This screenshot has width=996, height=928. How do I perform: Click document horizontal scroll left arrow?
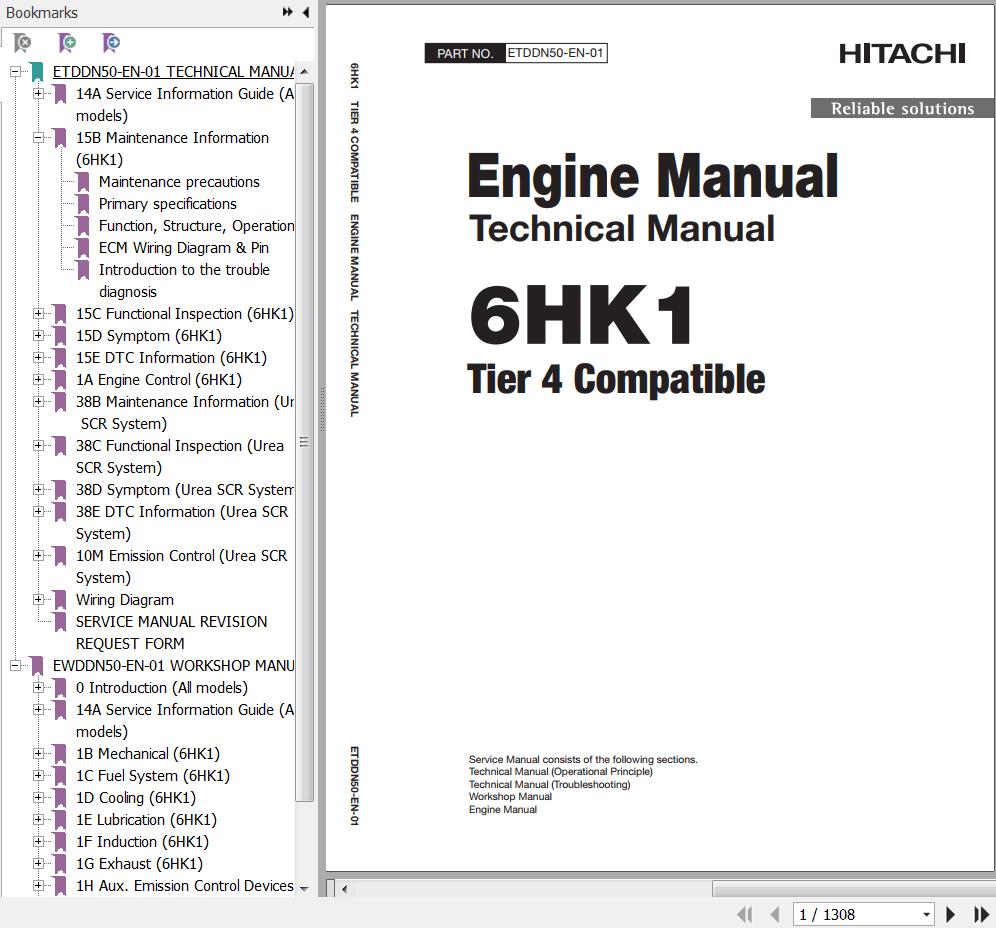344,889
